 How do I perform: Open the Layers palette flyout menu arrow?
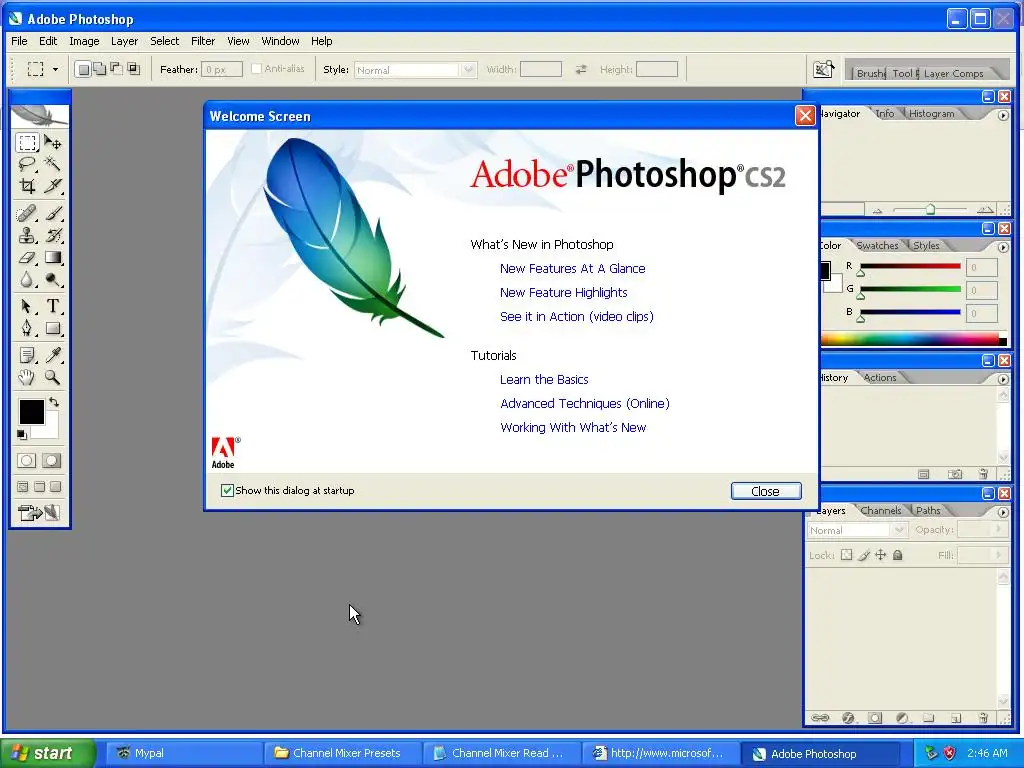[x=1003, y=513]
